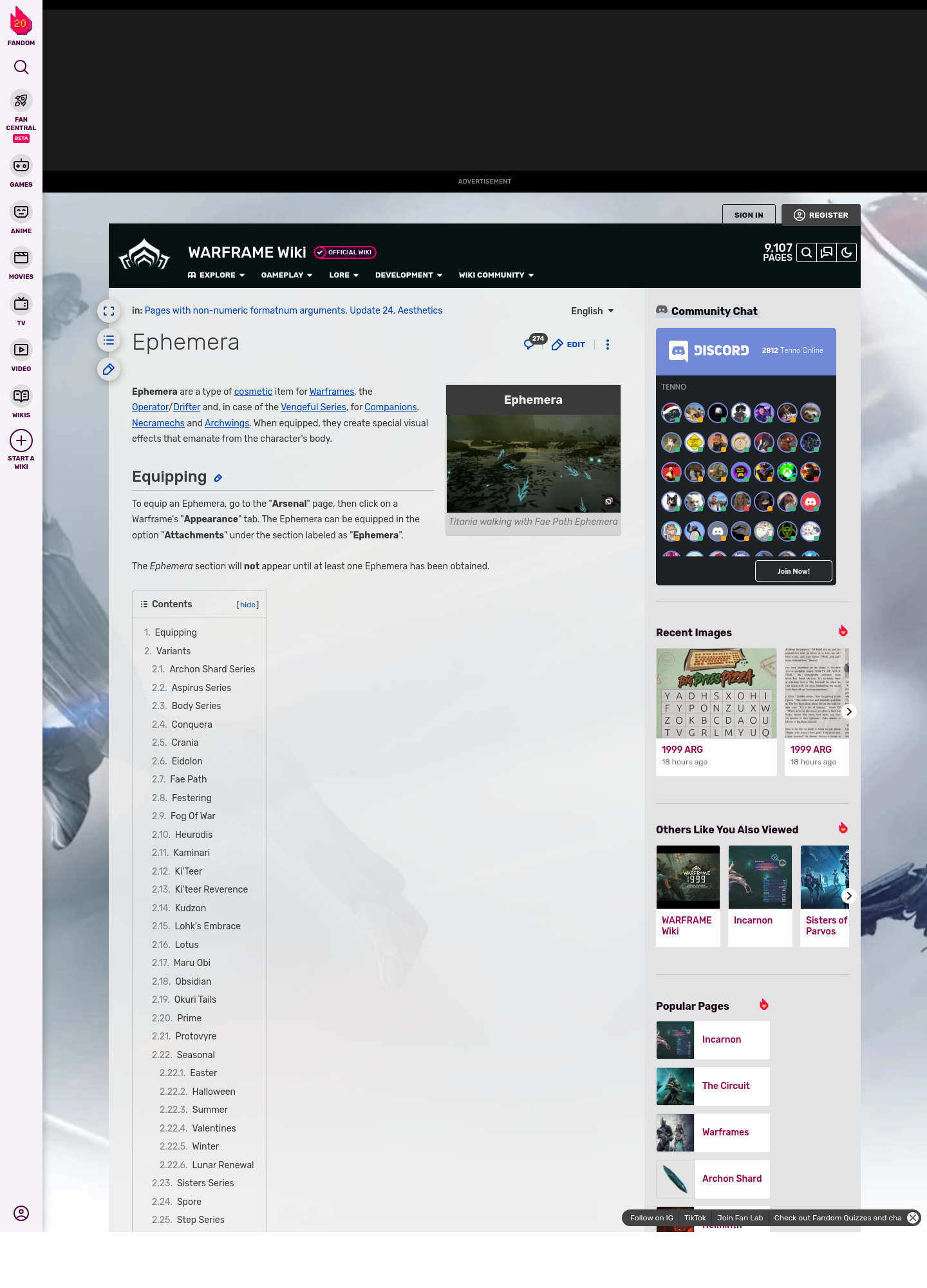Advance the Recent Images carousel arrow

[849, 712]
